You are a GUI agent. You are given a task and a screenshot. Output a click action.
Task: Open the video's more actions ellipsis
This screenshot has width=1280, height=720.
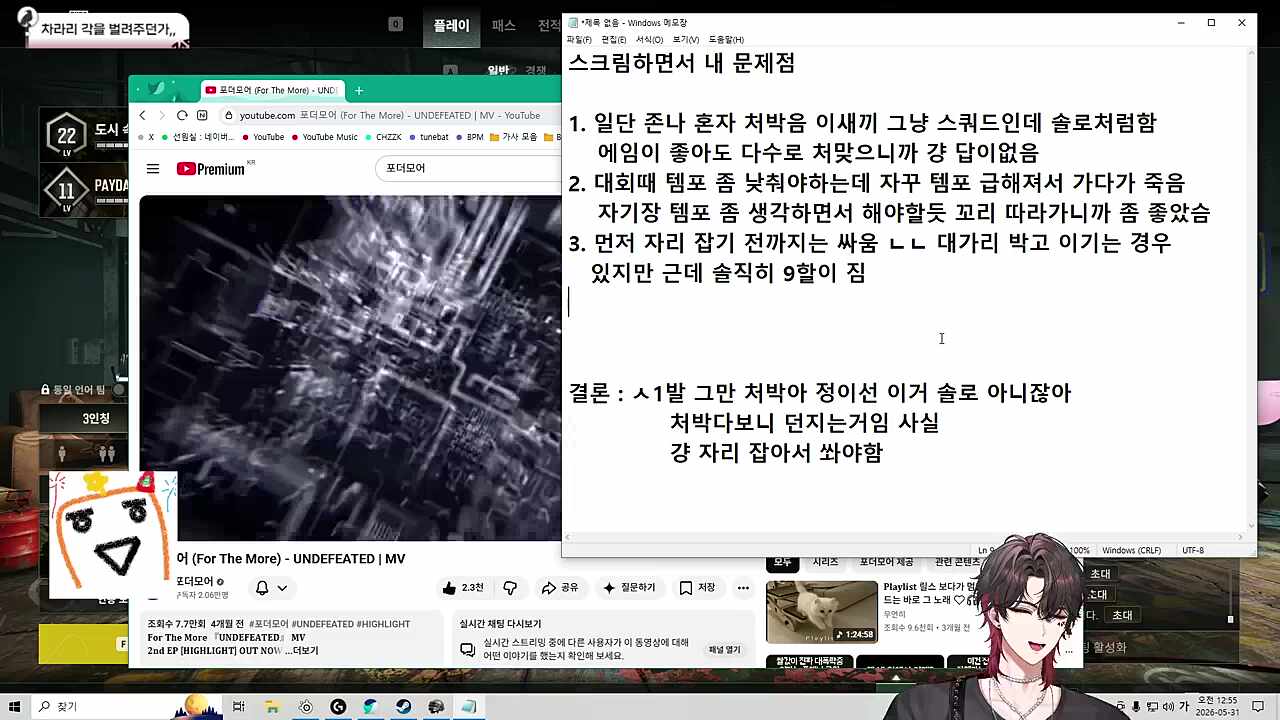(743, 588)
